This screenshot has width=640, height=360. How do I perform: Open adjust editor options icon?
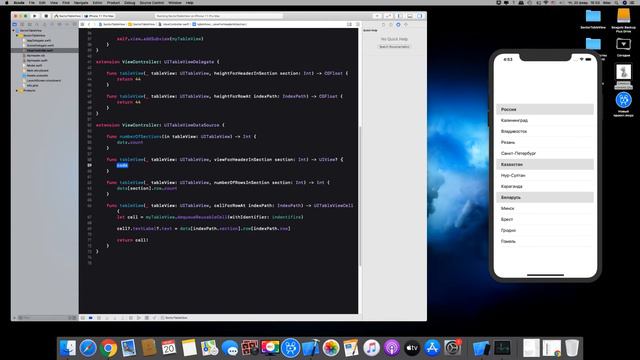pos(357,24)
